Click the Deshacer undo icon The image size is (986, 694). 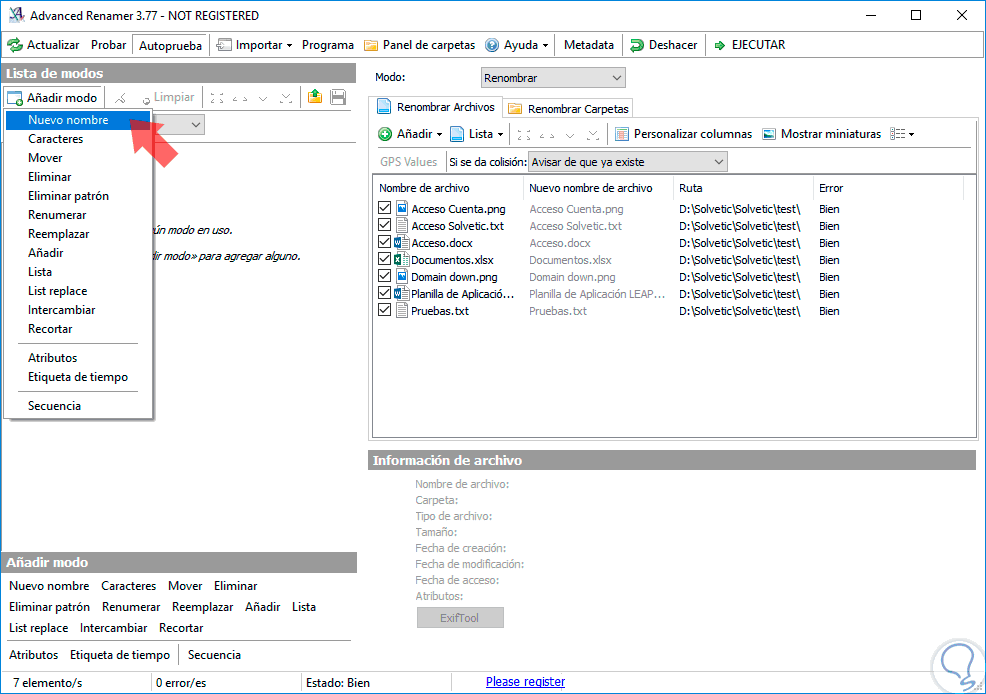click(x=637, y=45)
